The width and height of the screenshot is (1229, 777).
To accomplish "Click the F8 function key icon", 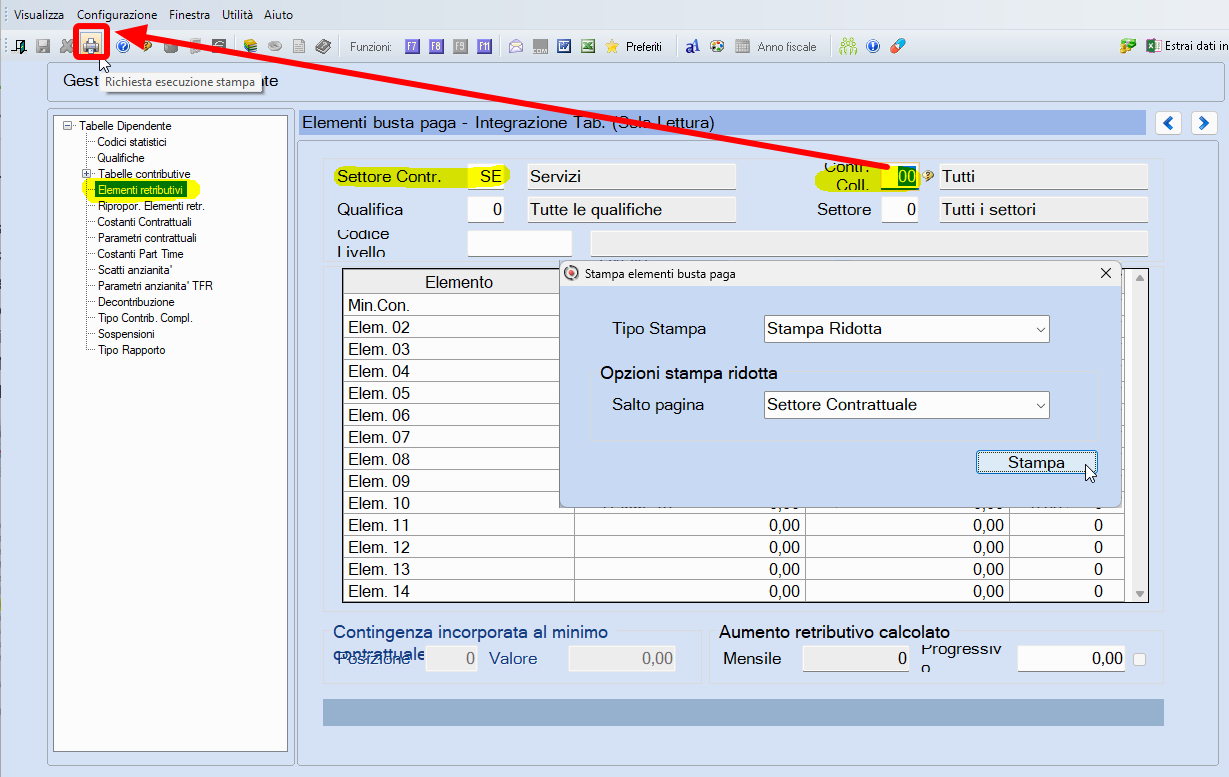I will tap(436, 46).
